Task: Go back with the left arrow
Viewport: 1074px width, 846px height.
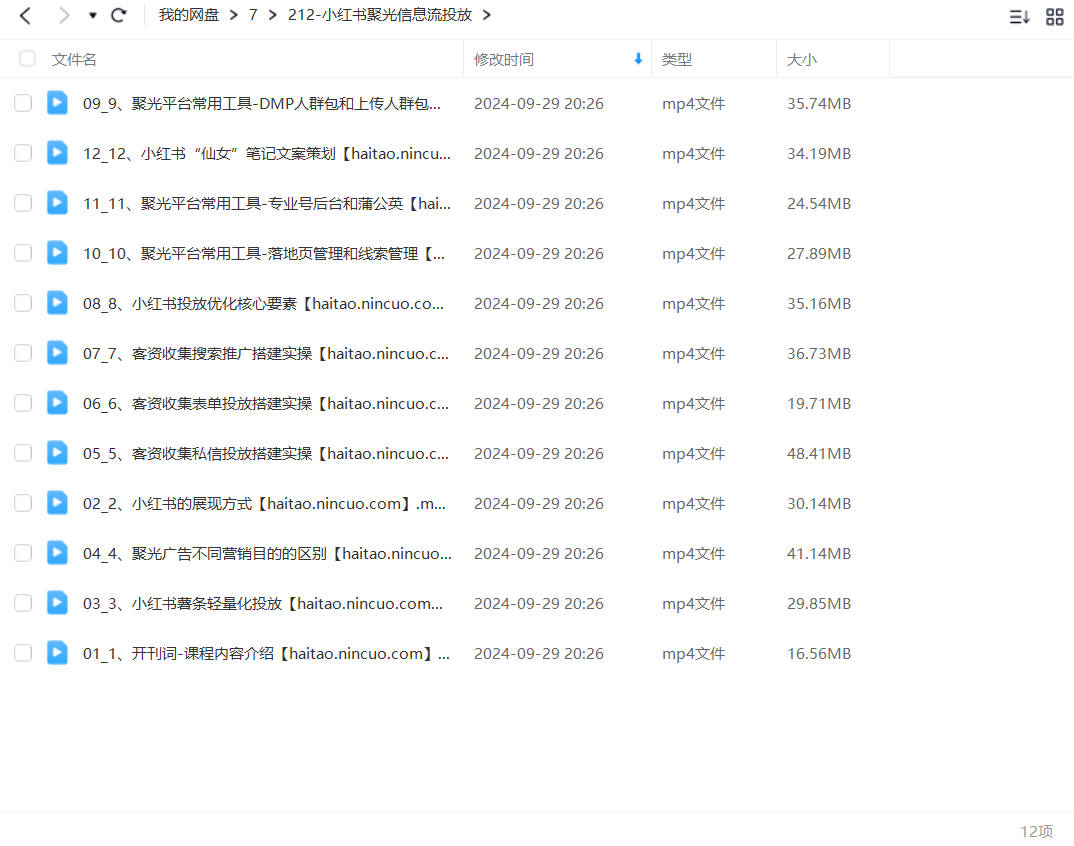Action: pos(25,15)
